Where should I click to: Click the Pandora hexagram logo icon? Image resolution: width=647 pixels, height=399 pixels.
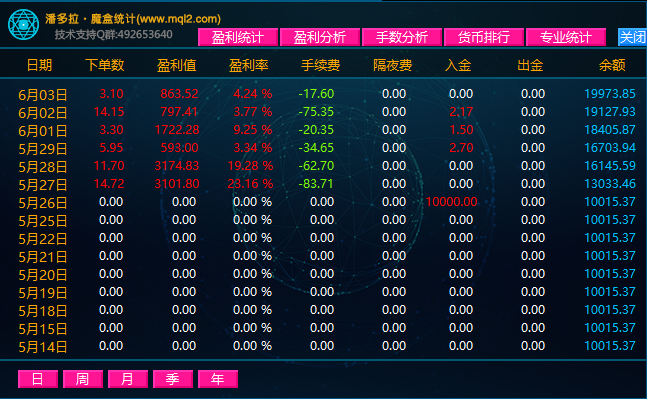point(24,25)
